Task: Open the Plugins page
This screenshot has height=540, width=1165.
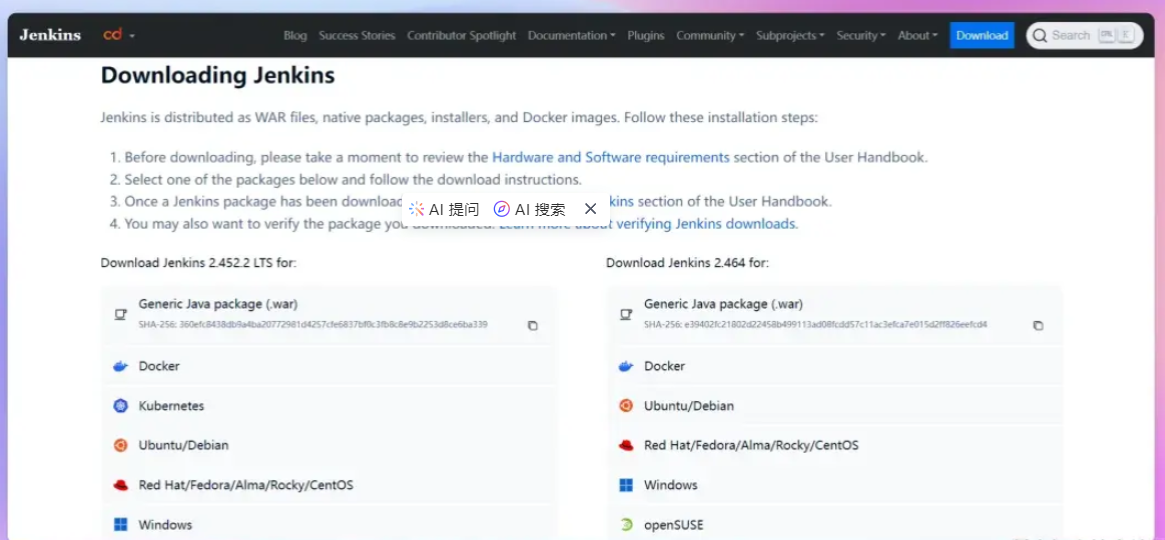Action: pos(646,36)
